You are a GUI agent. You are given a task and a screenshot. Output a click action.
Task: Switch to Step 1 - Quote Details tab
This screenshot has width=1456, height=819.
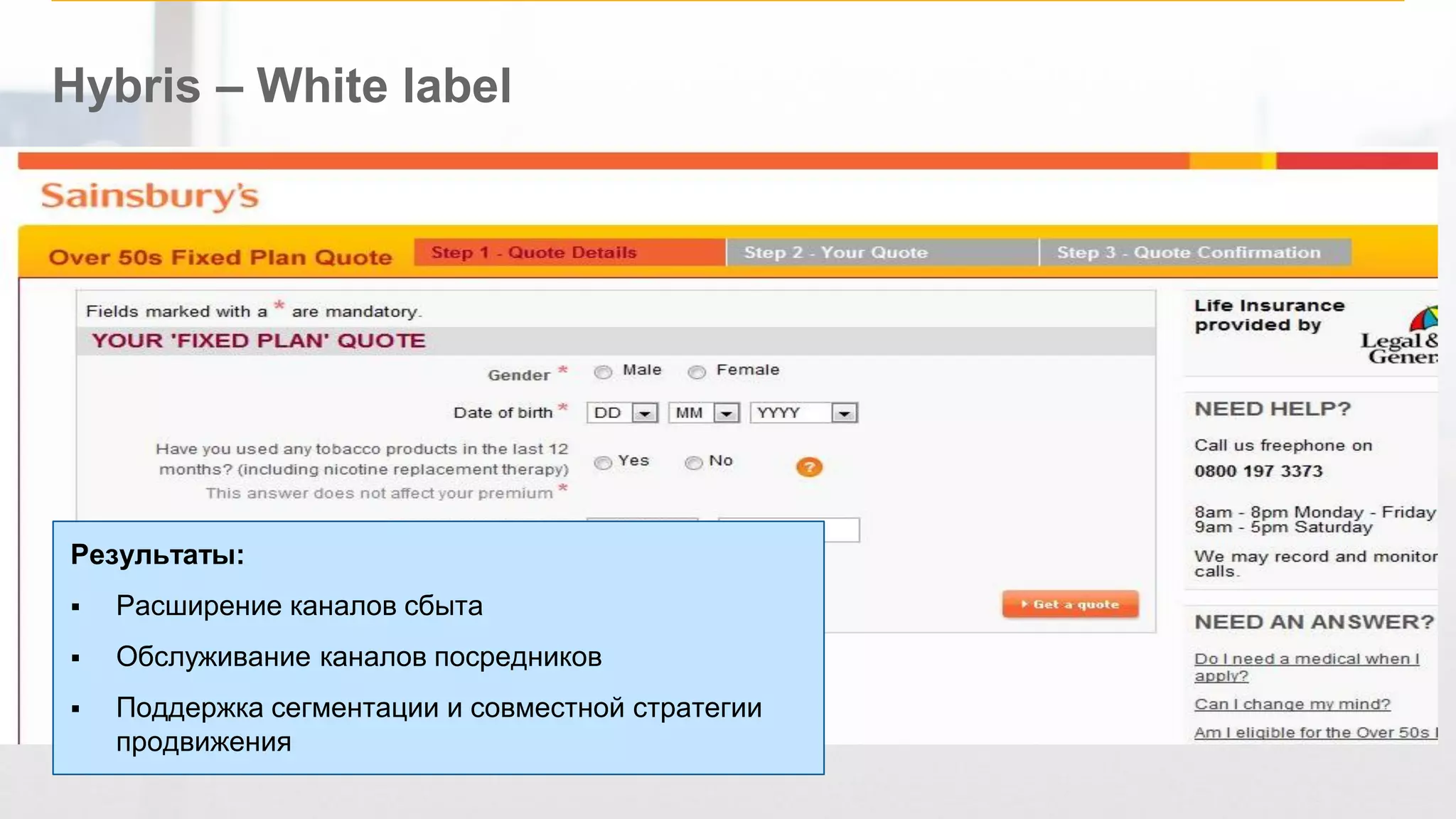point(569,252)
